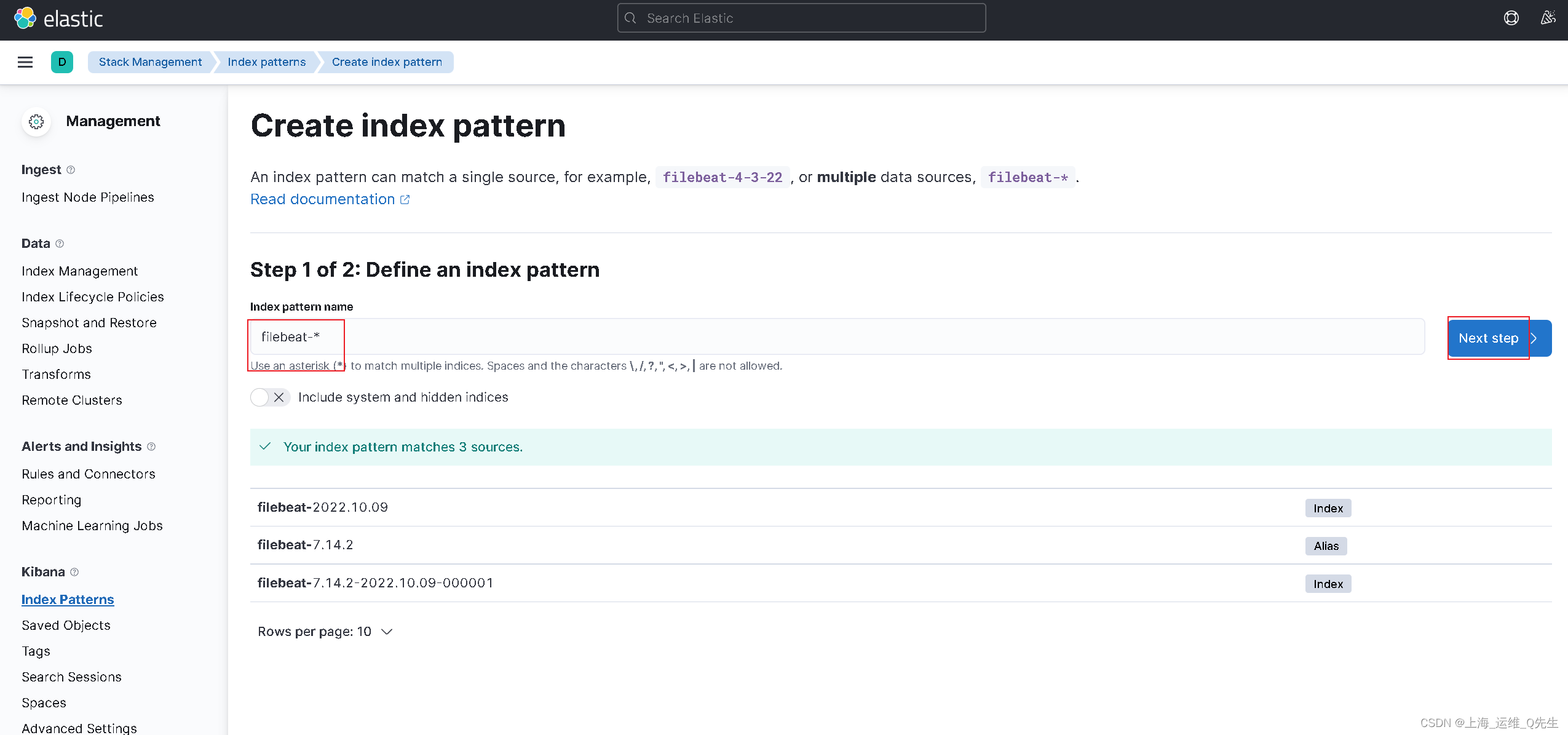Click the Search Elastic magnifier icon
The image size is (1568, 735).
(631, 18)
